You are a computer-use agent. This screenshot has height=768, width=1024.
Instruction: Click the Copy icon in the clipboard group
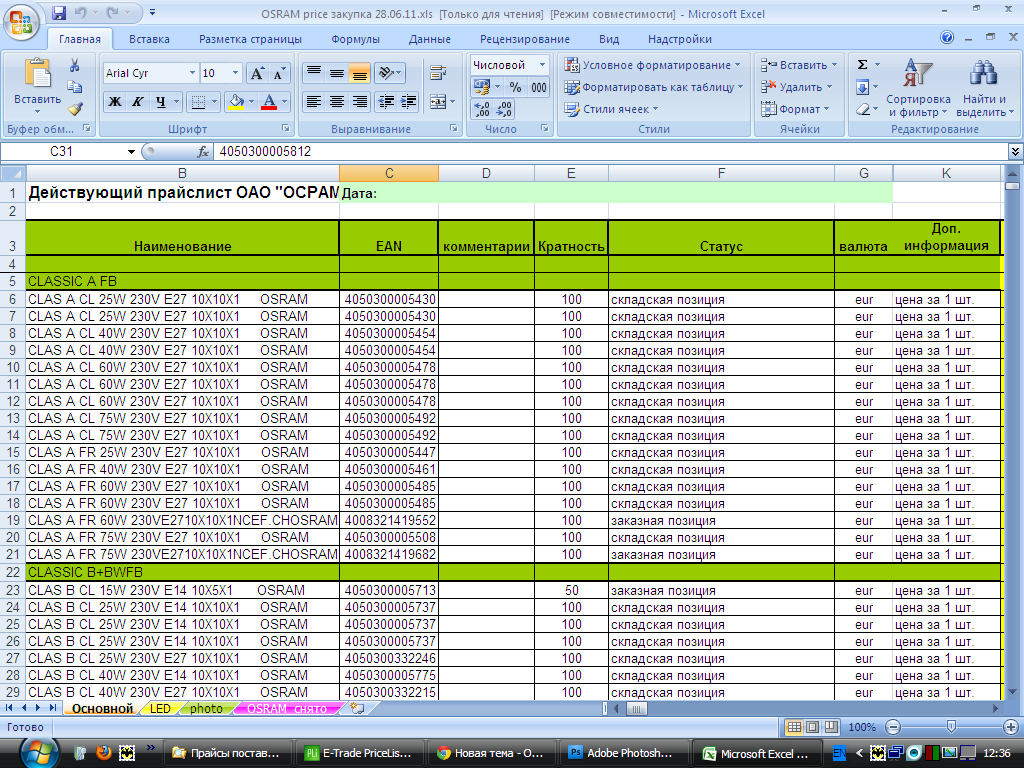[74, 87]
